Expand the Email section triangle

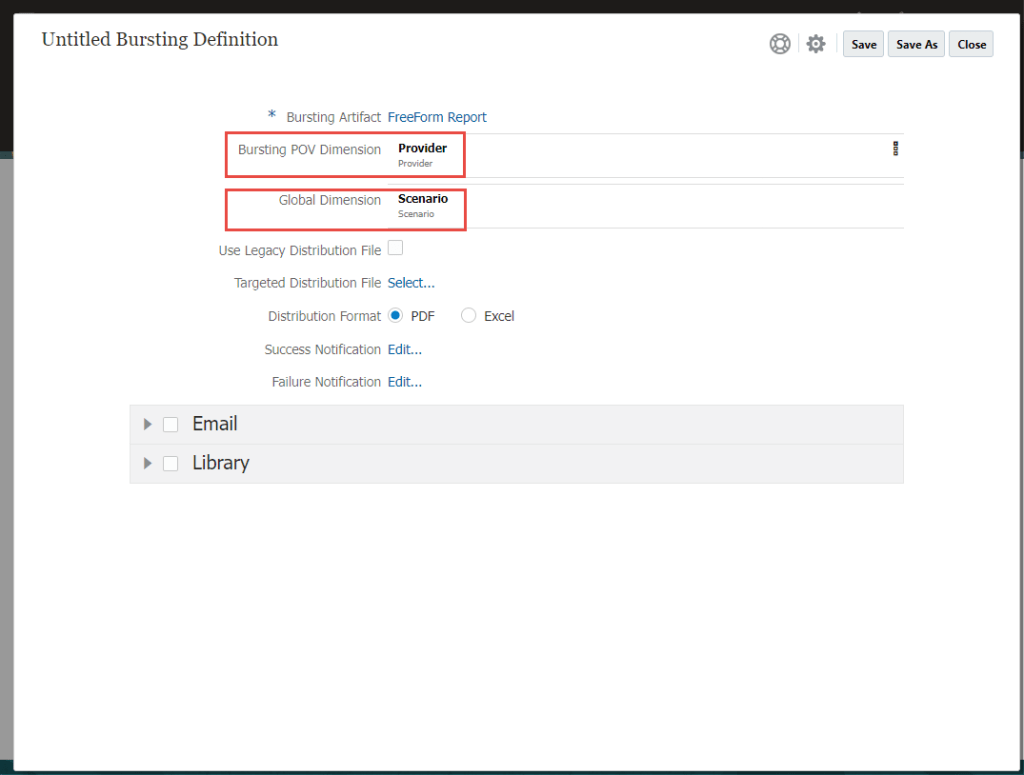[x=148, y=424]
